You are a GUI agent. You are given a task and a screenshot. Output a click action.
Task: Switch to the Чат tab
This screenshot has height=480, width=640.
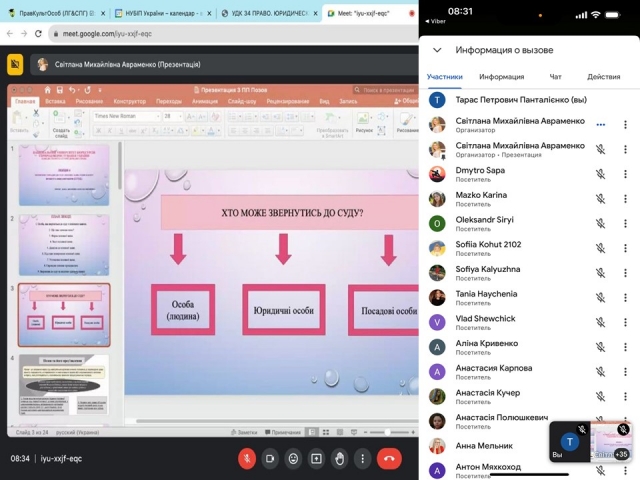click(555, 76)
